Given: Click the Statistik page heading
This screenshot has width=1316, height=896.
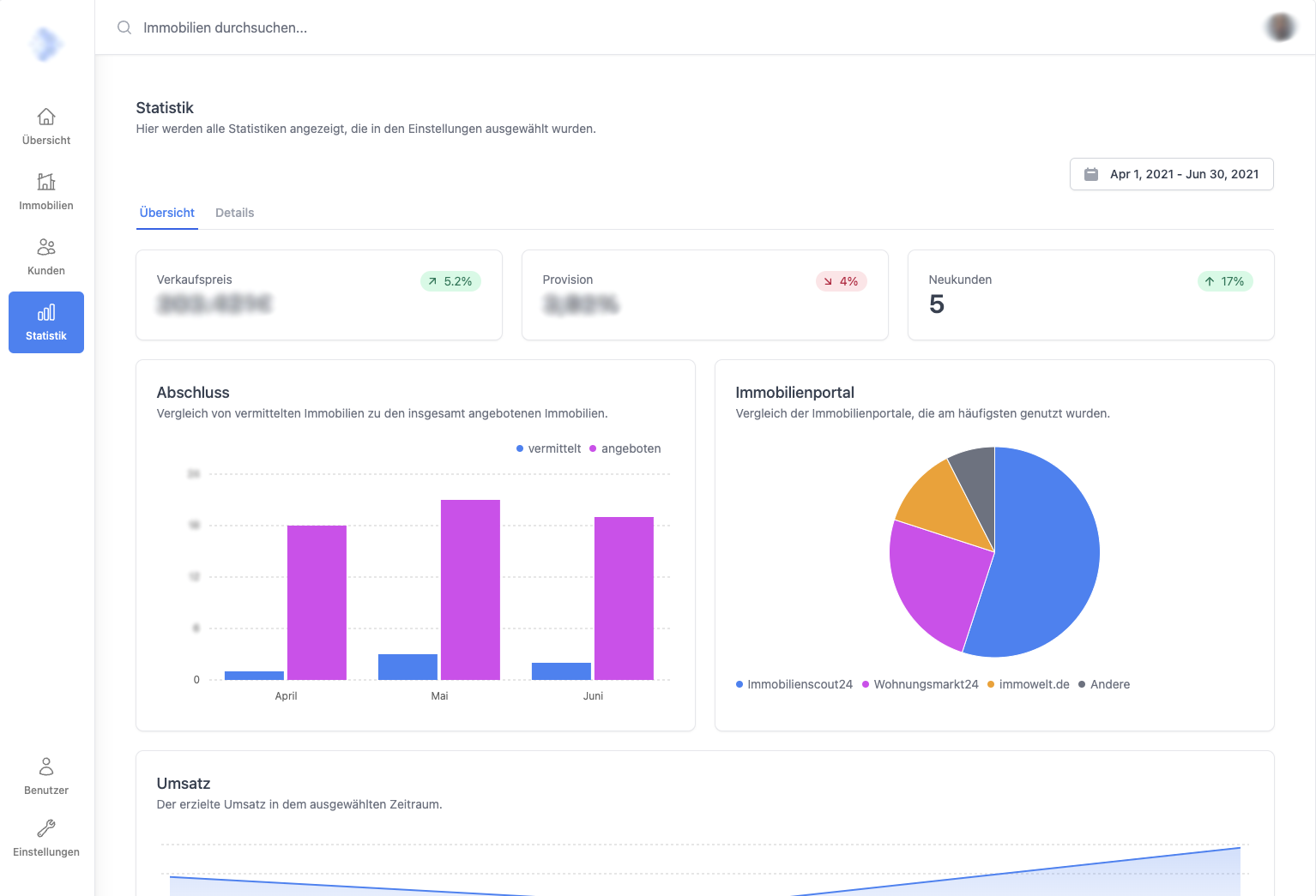Looking at the screenshot, I should tap(165, 108).
